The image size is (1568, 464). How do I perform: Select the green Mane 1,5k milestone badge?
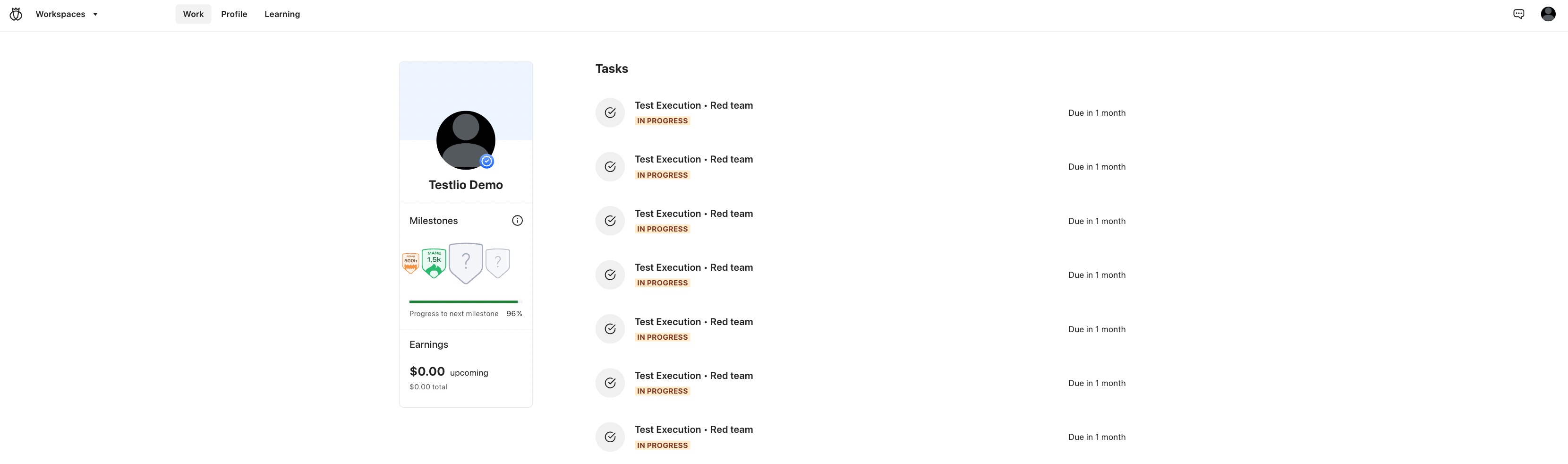click(x=434, y=263)
